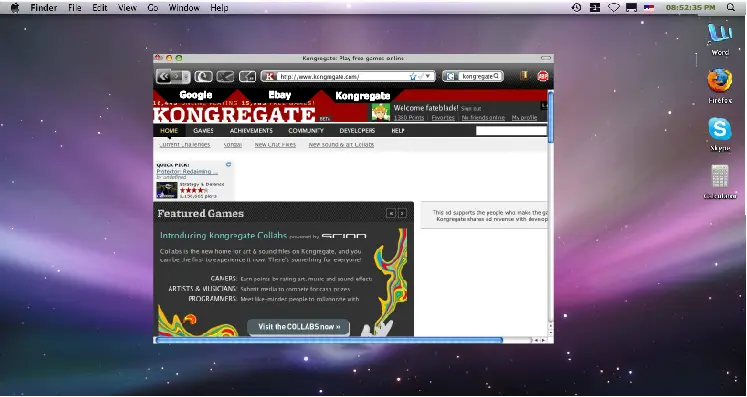Open GAMES in Kongregate navigation

(203, 131)
